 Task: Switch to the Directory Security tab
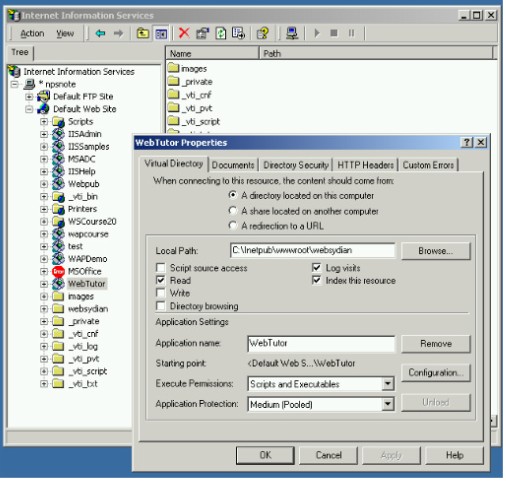(x=296, y=165)
